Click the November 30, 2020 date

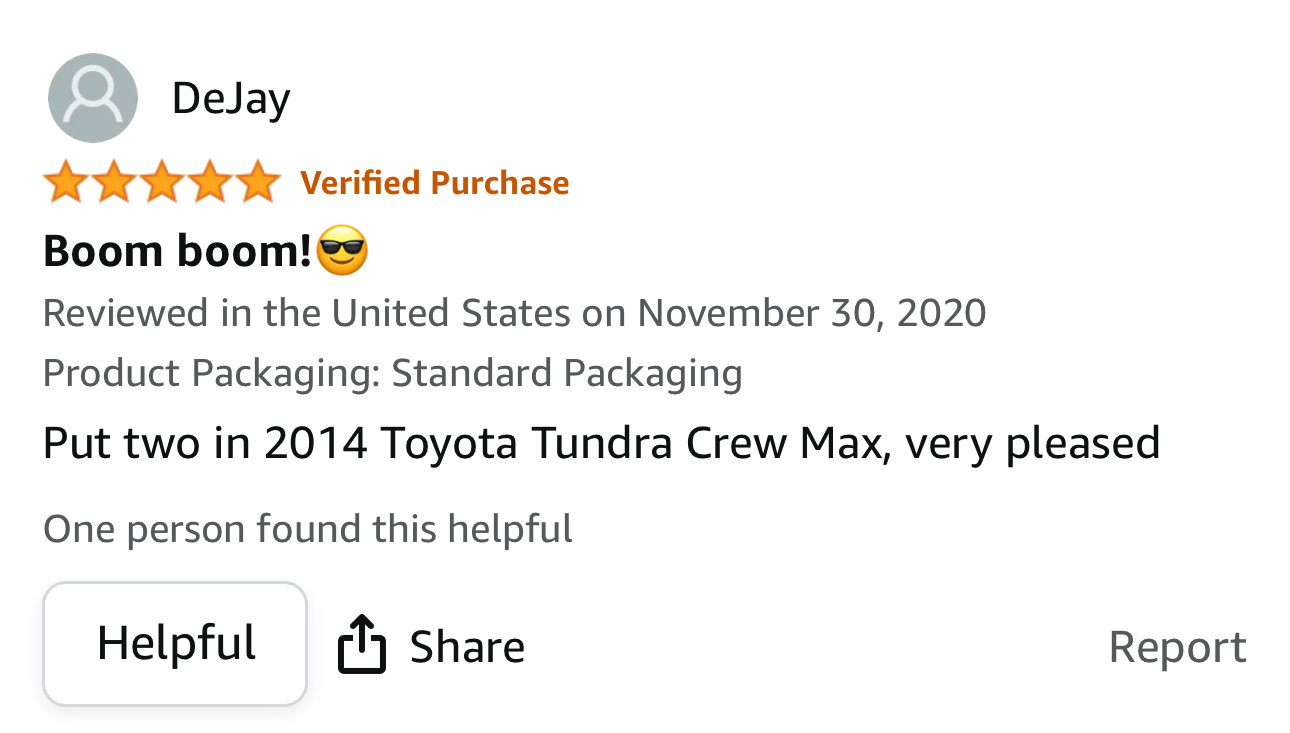[x=812, y=313]
